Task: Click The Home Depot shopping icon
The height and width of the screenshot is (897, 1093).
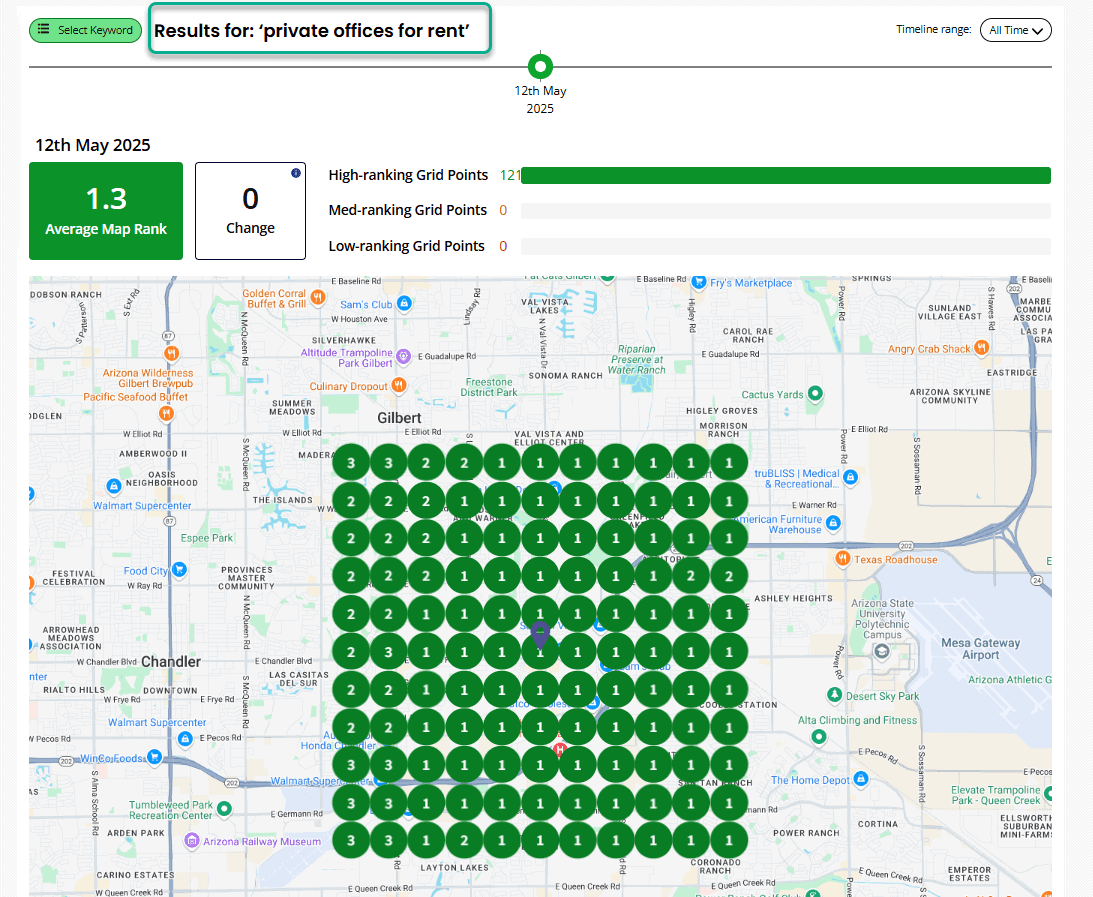Action: point(861,779)
